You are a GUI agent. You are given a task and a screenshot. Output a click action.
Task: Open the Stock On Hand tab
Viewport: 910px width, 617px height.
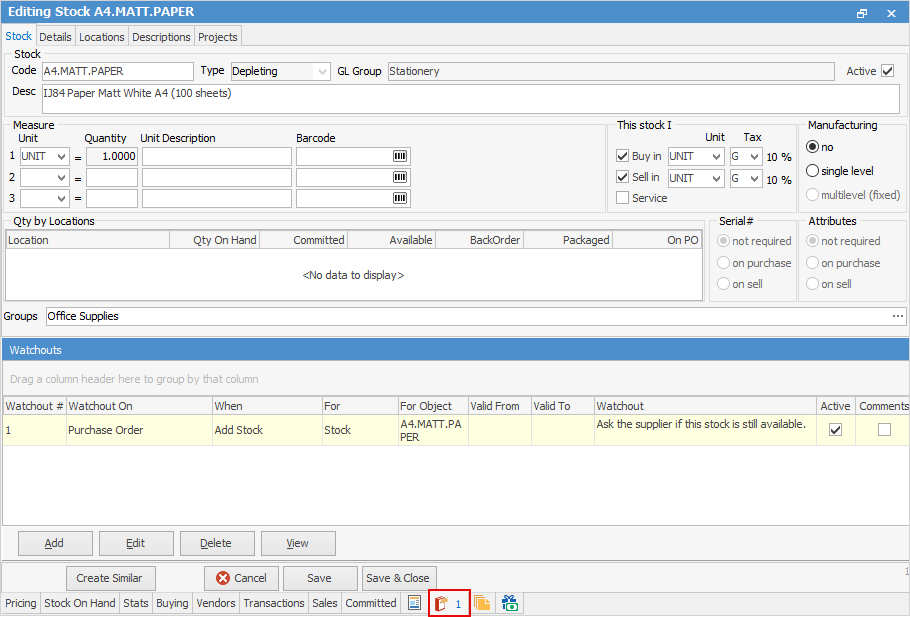pyautogui.click(x=79, y=603)
